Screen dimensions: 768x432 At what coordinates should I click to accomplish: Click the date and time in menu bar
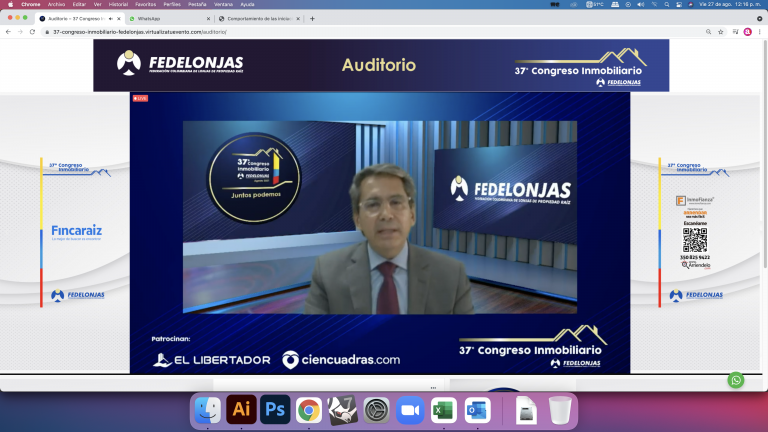[x=730, y=4]
